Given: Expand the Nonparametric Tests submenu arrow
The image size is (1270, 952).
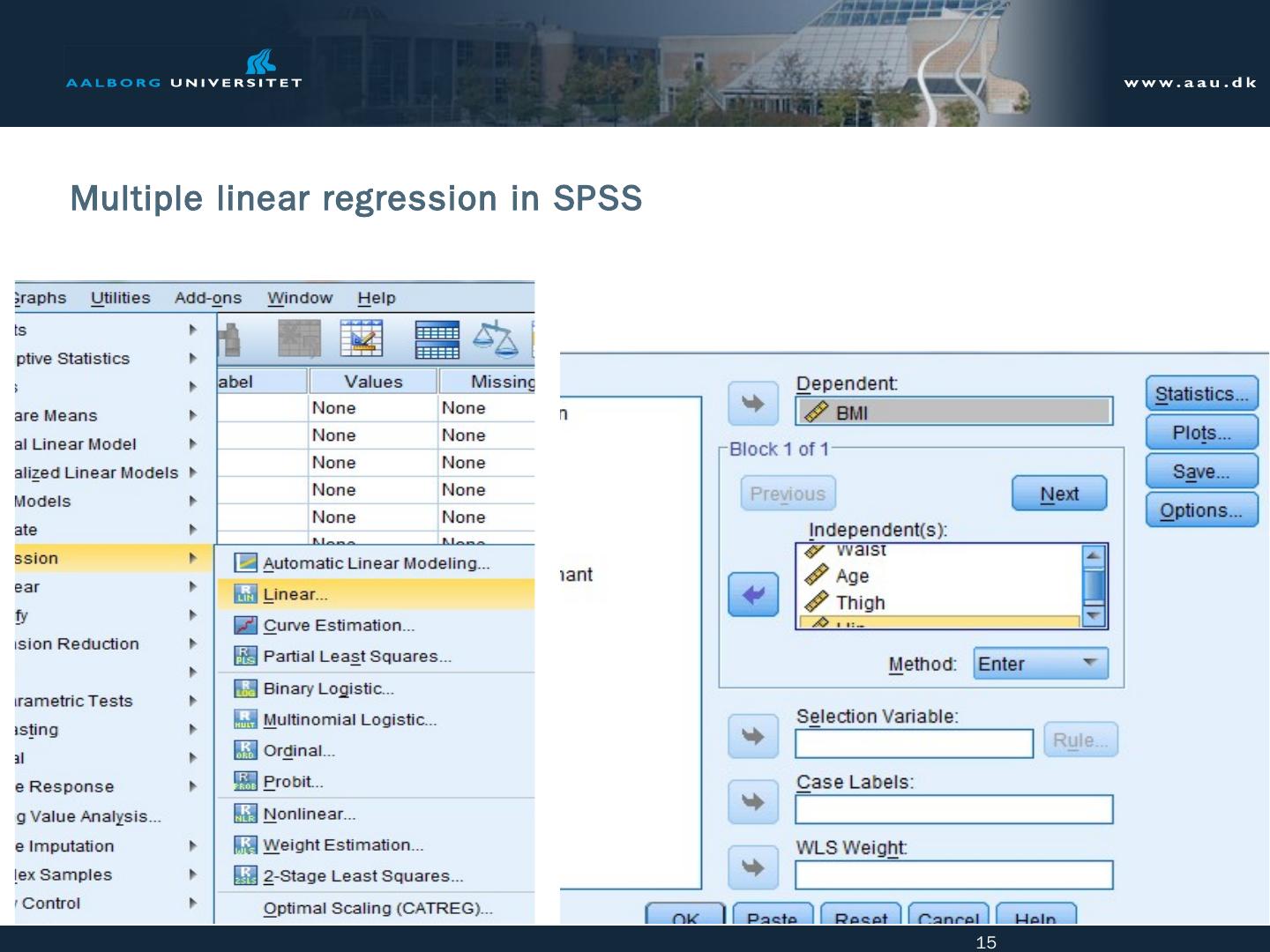Looking at the screenshot, I should coord(192,701).
